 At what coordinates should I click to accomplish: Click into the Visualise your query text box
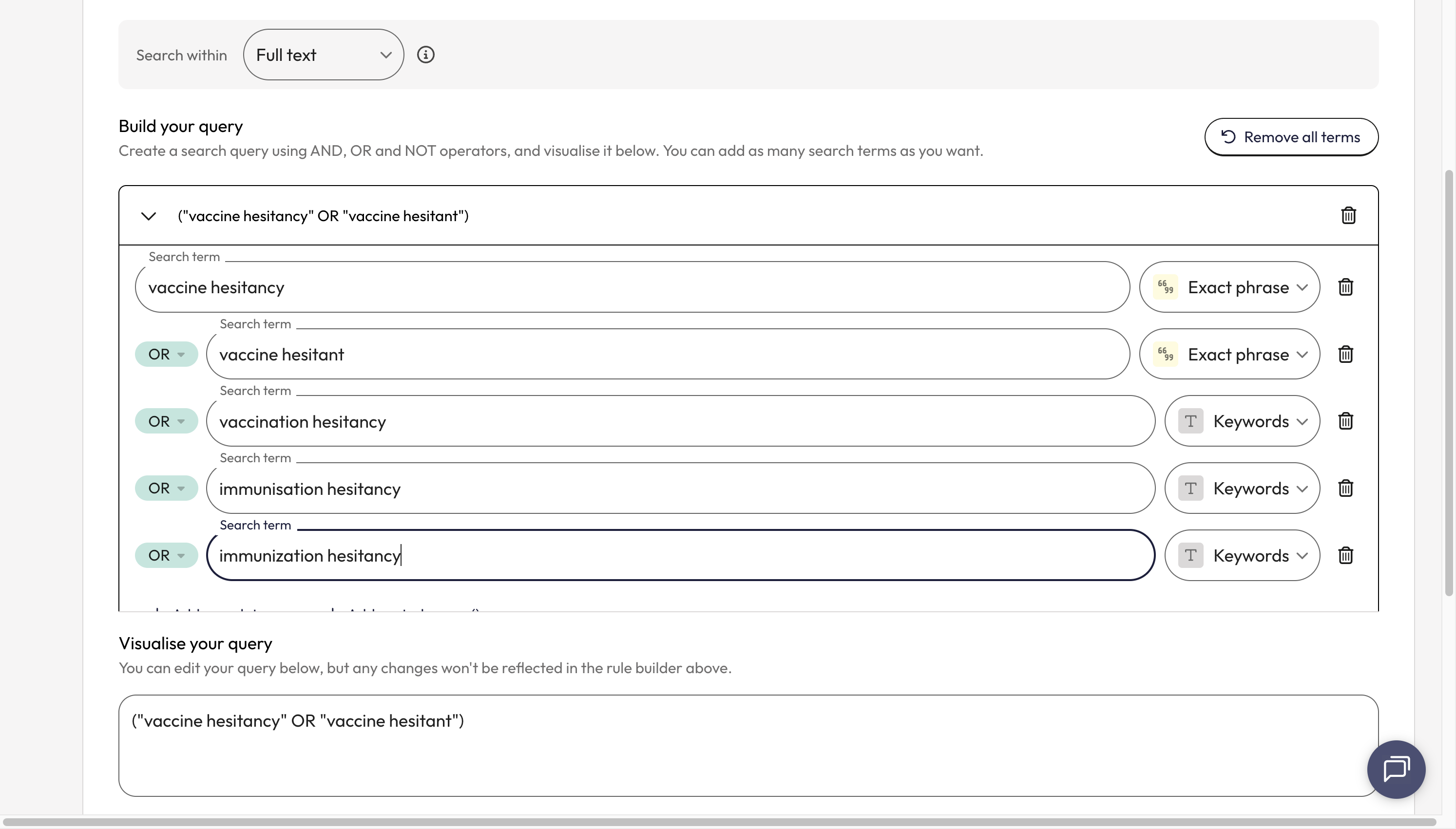tap(748, 745)
